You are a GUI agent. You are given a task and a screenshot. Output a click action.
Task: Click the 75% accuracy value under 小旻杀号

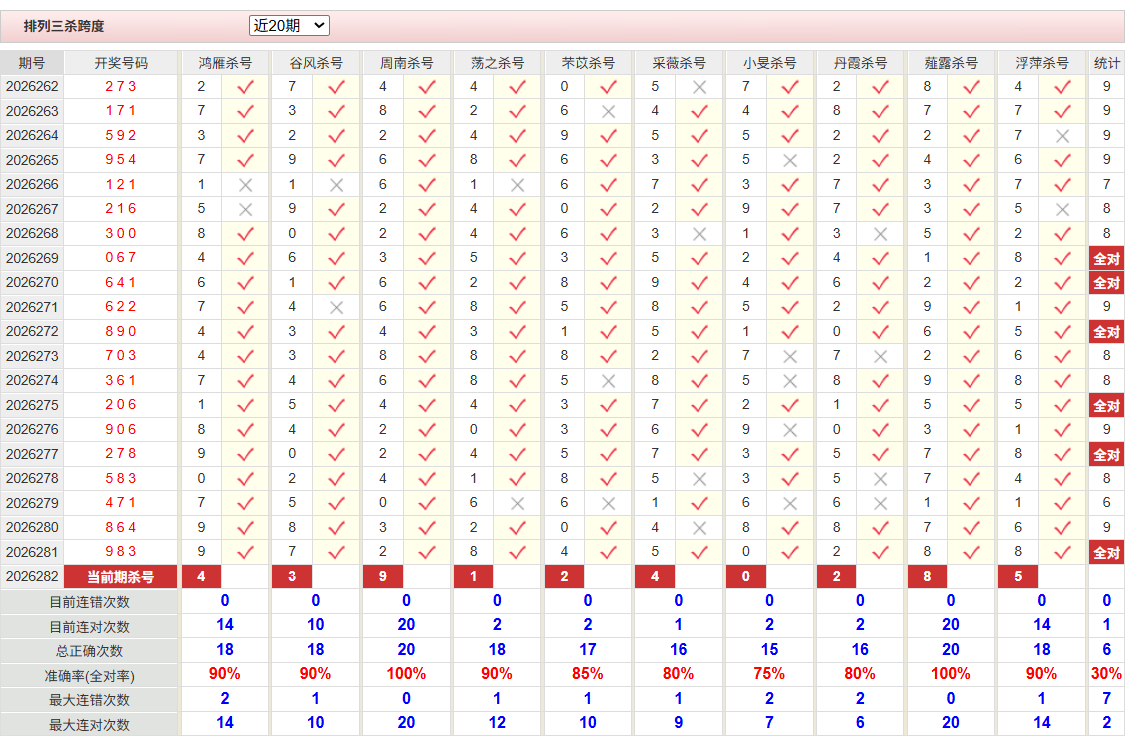(x=769, y=674)
